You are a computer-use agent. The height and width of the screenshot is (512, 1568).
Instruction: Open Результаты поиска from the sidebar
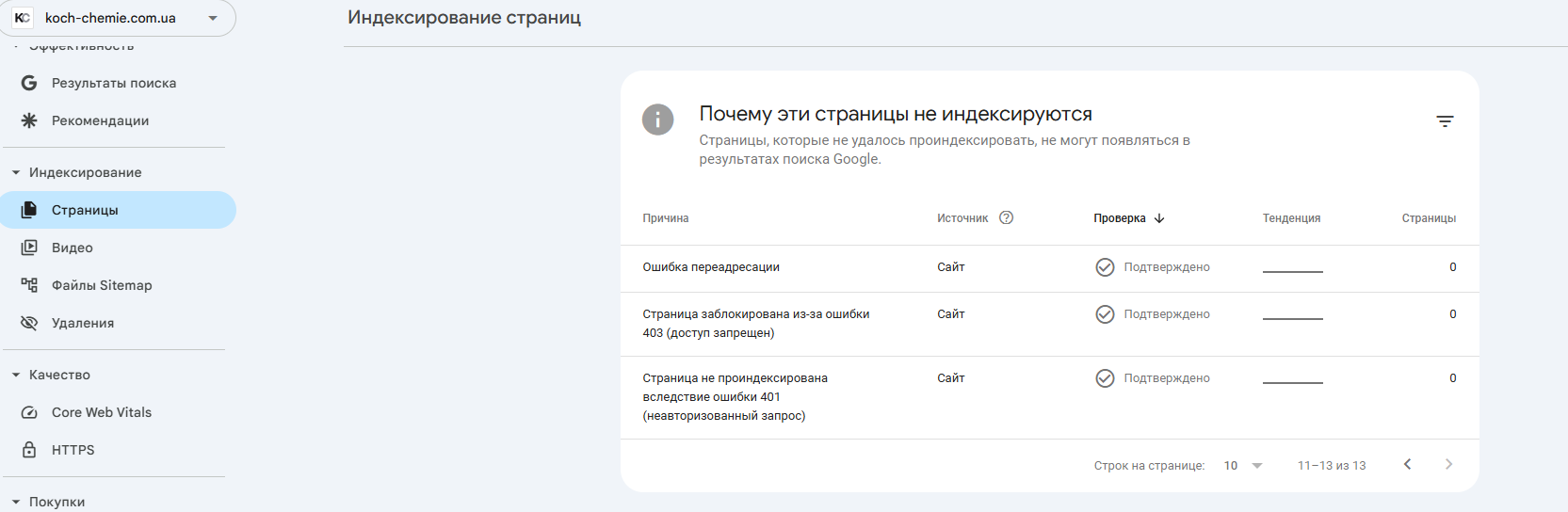(113, 83)
